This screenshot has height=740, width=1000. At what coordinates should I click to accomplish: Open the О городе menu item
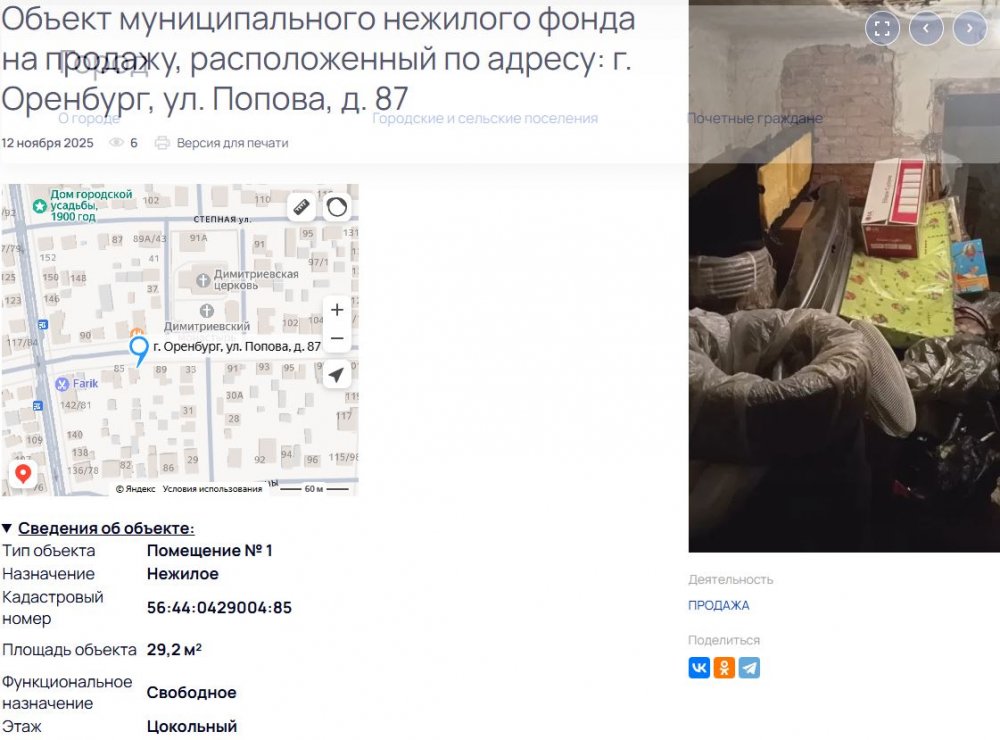coord(89,119)
